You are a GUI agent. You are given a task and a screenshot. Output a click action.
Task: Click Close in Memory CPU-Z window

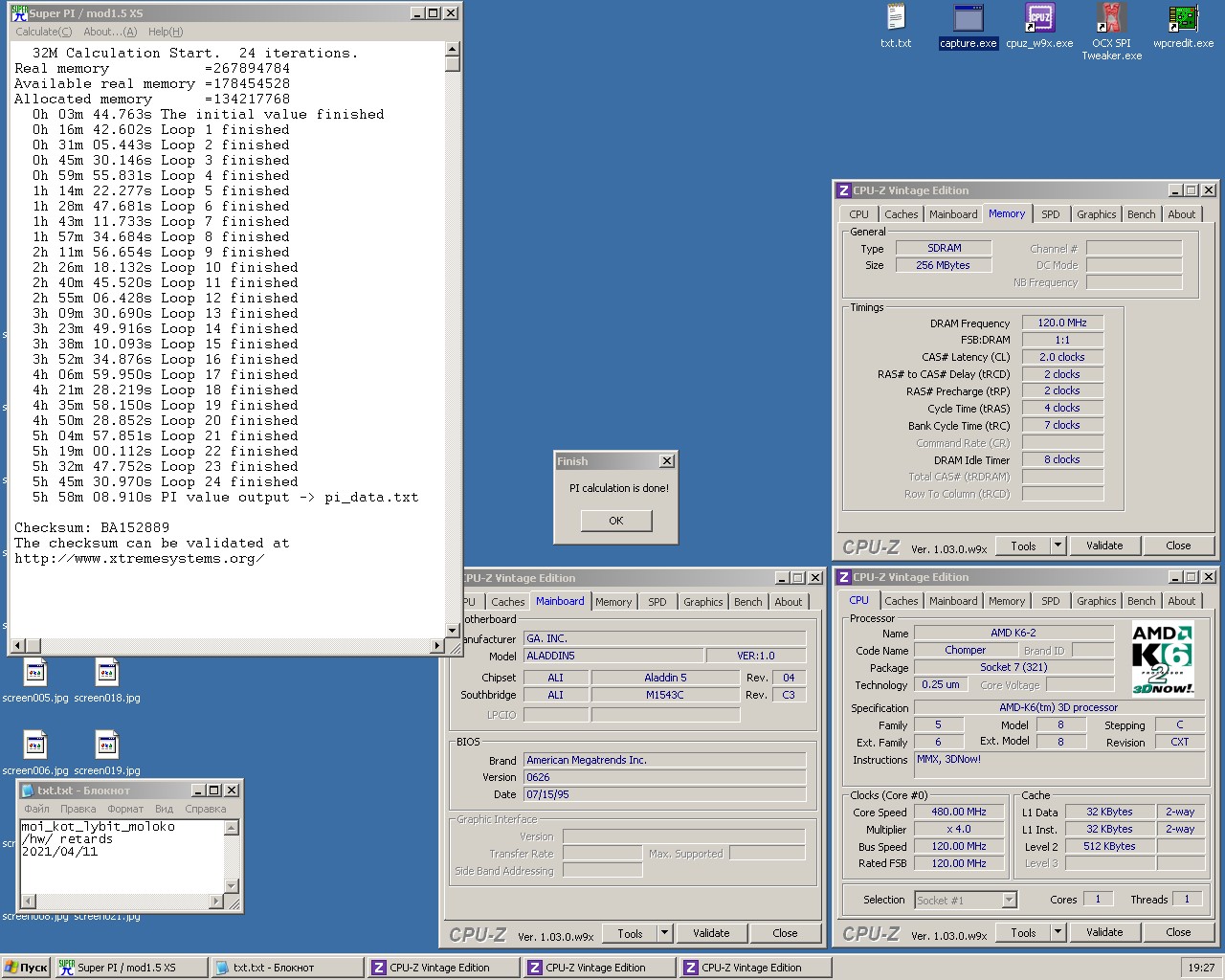point(1178,546)
